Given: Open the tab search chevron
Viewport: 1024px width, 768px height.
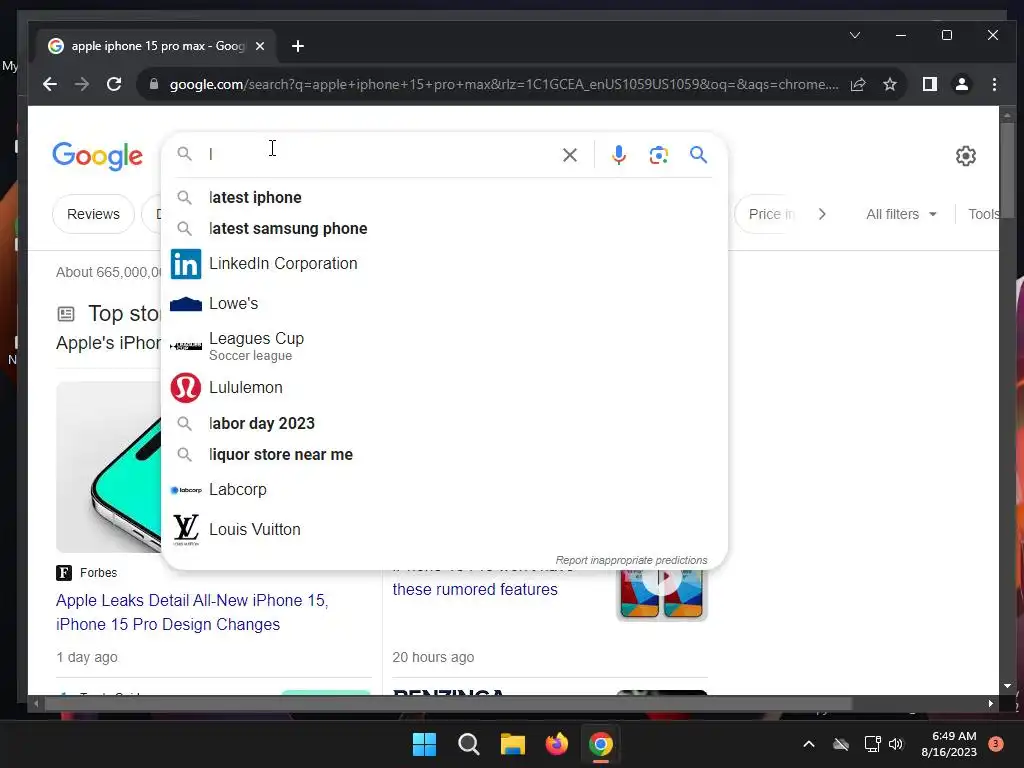Looking at the screenshot, I should pos(855,35).
